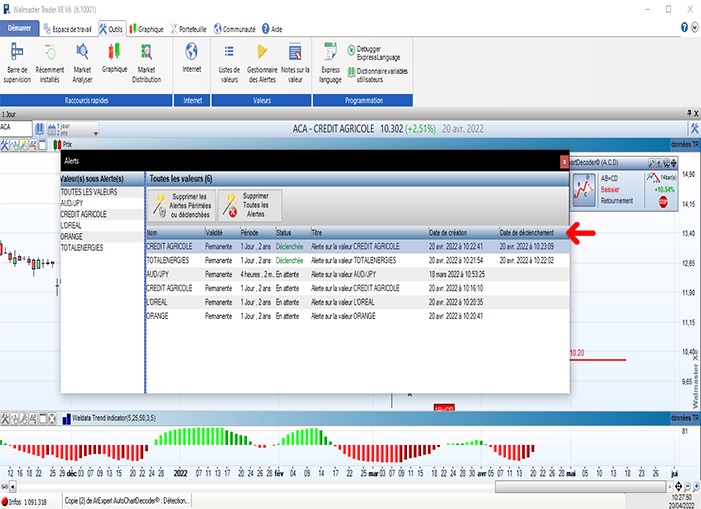
Task: Select AUD/JPY in alert values list
Action: 102,203
